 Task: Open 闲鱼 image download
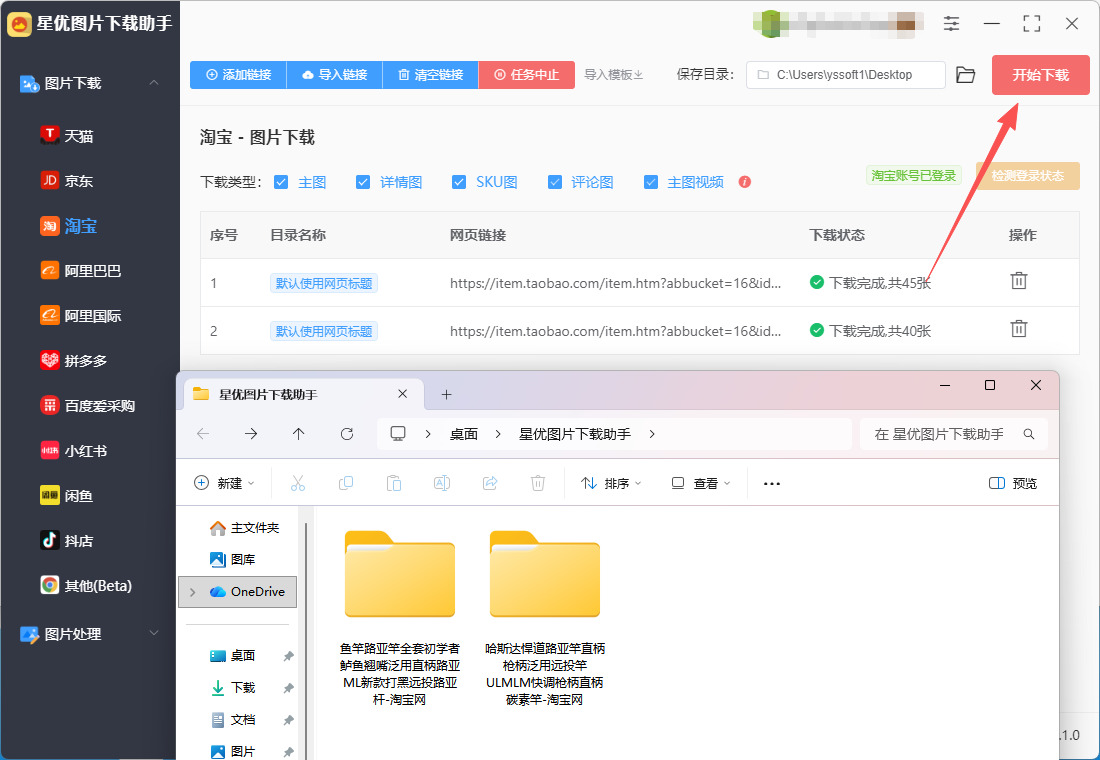(67, 495)
